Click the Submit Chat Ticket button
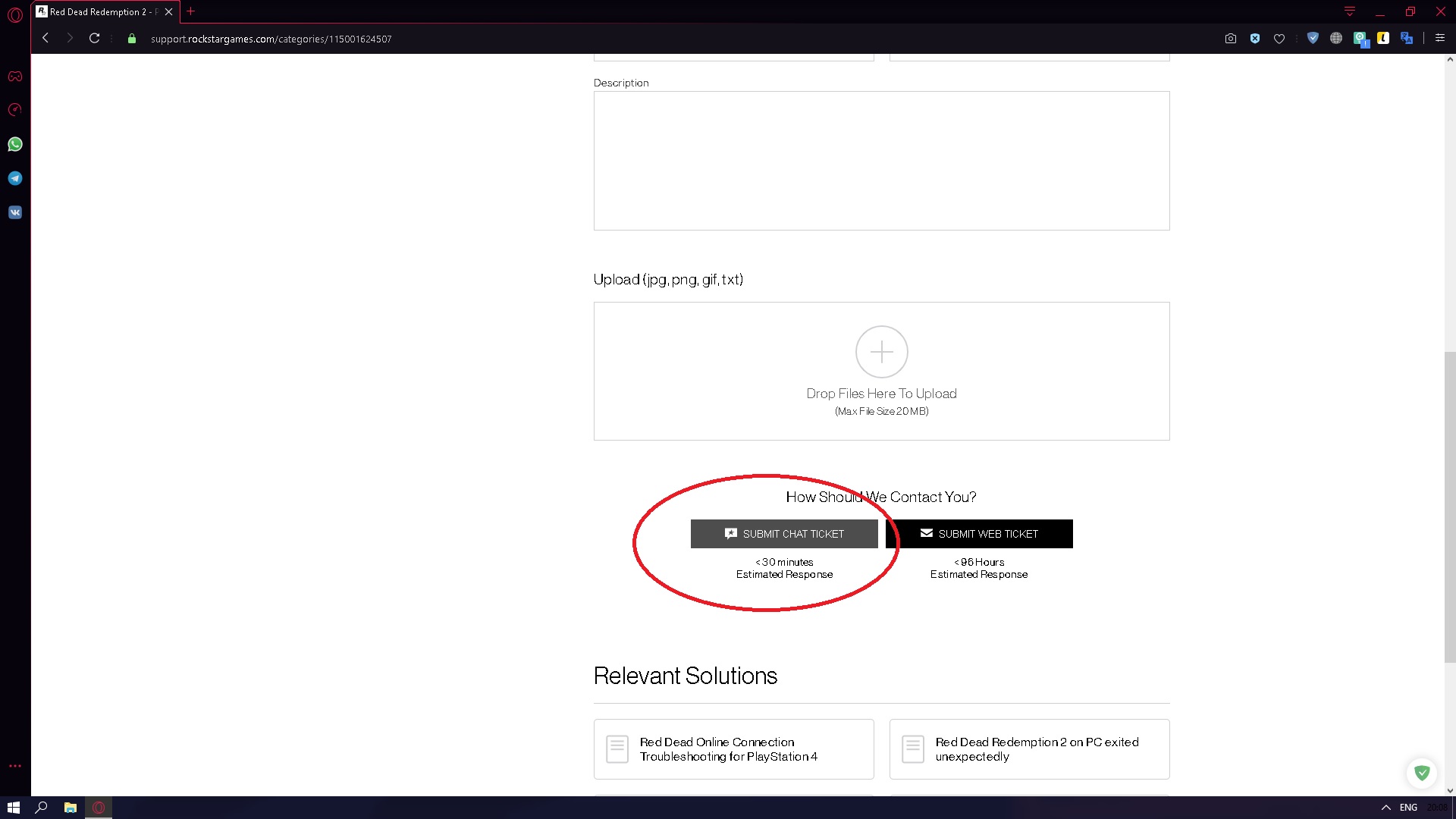 tap(784, 533)
